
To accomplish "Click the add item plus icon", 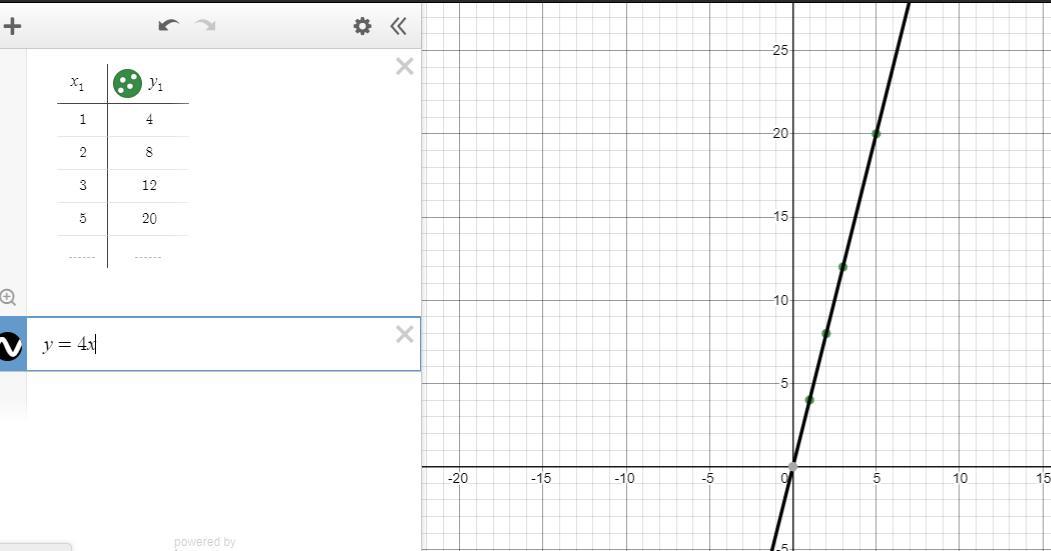I will point(12,26).
